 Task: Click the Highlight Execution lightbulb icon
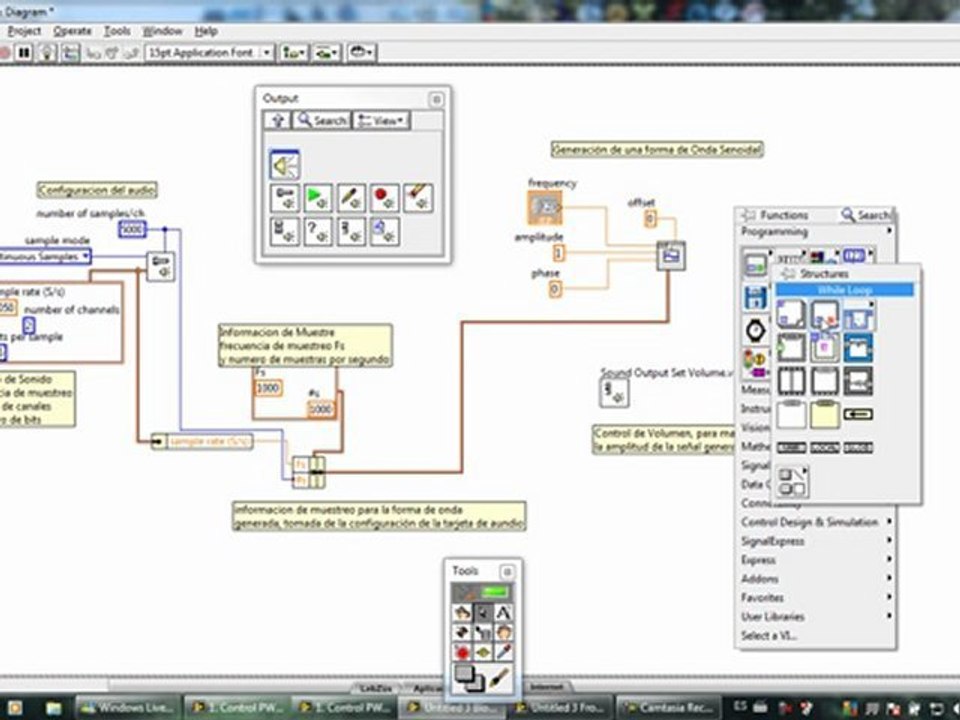tap(47, 53)
